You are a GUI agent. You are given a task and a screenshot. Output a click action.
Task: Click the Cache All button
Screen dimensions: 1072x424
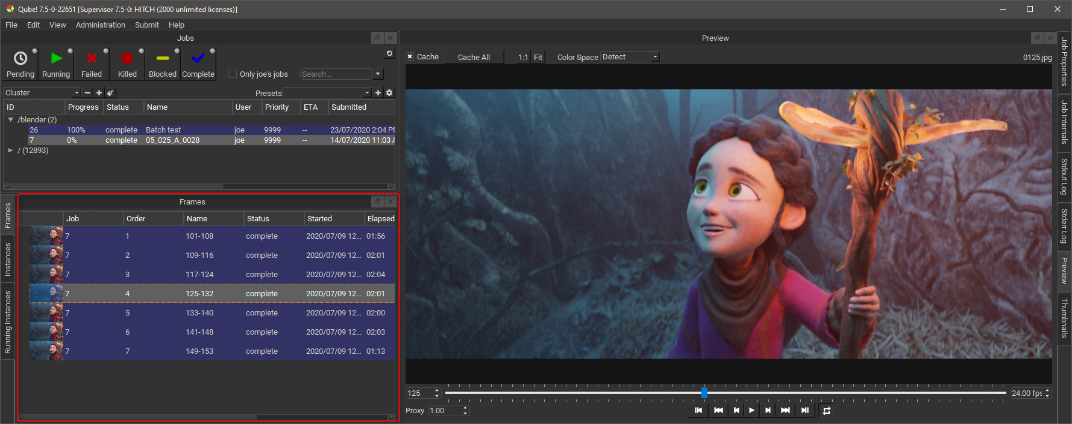[x=474, y=57]
